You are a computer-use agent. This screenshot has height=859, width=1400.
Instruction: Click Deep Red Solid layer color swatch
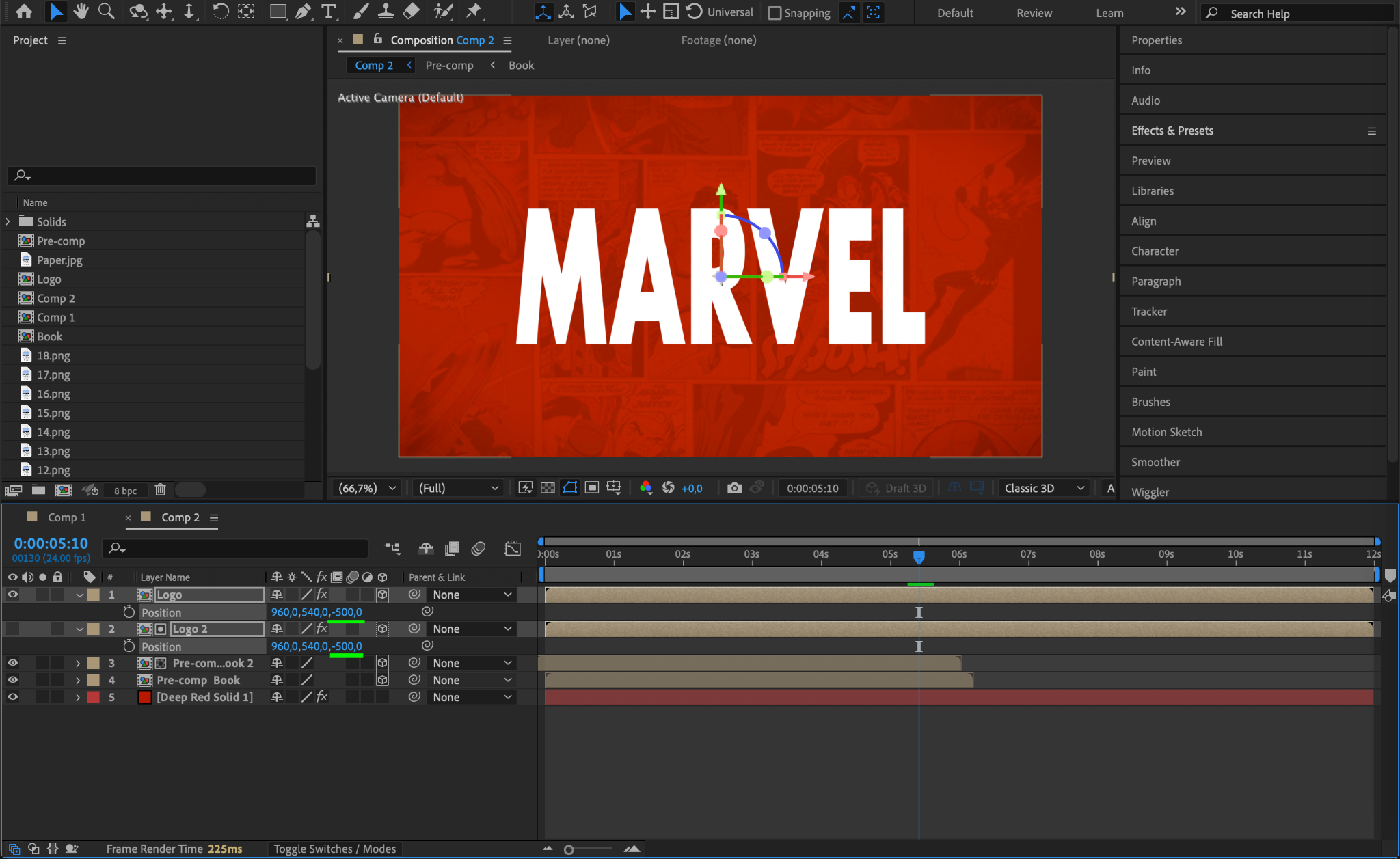(94, 697)
